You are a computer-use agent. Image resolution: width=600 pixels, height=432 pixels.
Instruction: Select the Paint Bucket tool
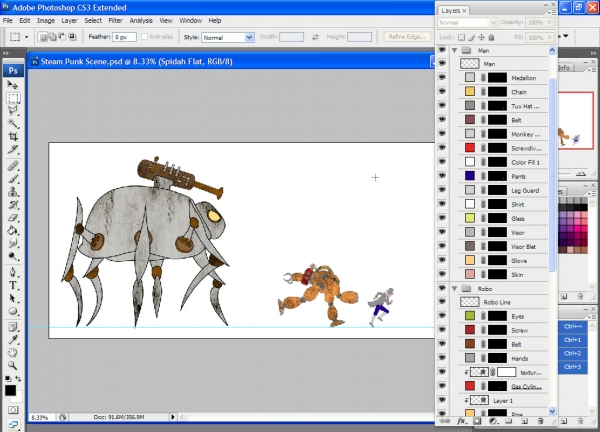coord(13,230)
